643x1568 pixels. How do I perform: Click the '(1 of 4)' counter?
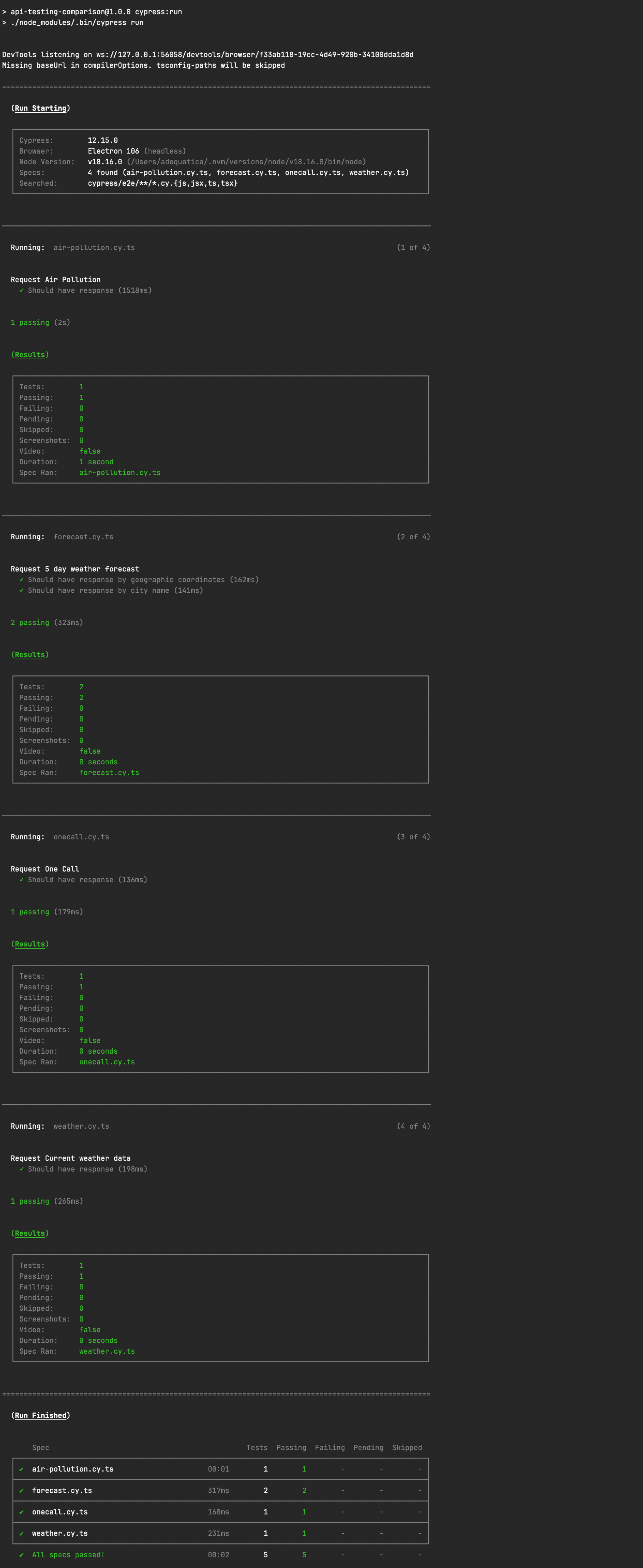tap(413, 248)
